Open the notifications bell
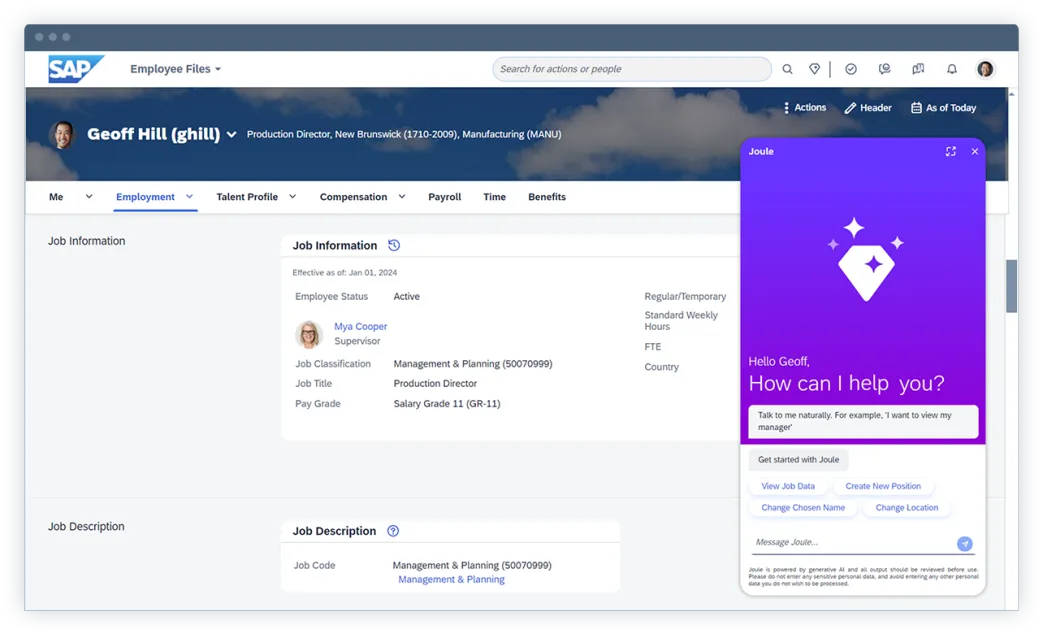 pyautogui.click(x=952, y=69)
